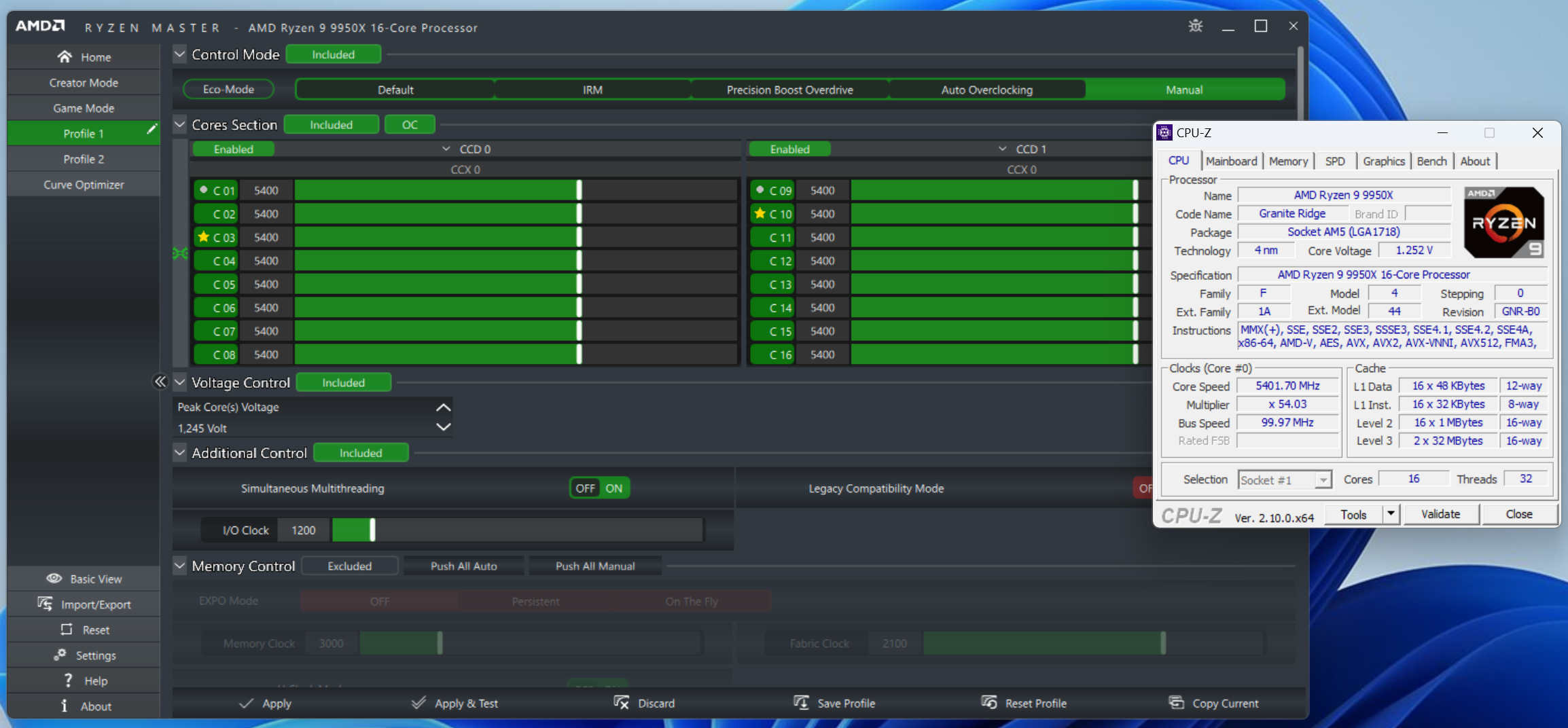Click the Save Profile icon

(801, 702)
